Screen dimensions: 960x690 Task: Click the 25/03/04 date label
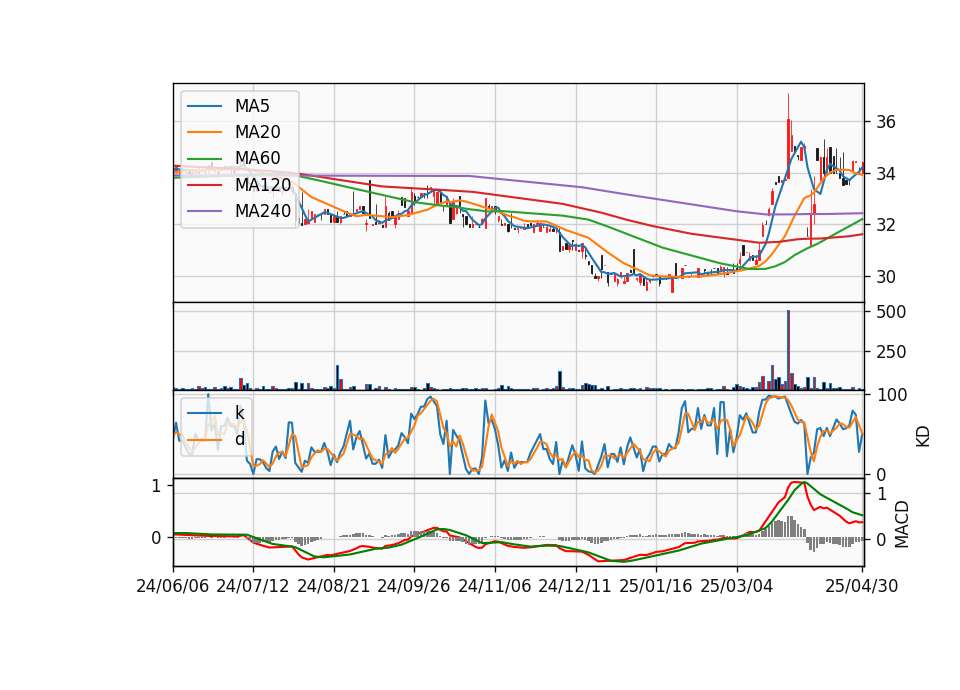(737, 586)
